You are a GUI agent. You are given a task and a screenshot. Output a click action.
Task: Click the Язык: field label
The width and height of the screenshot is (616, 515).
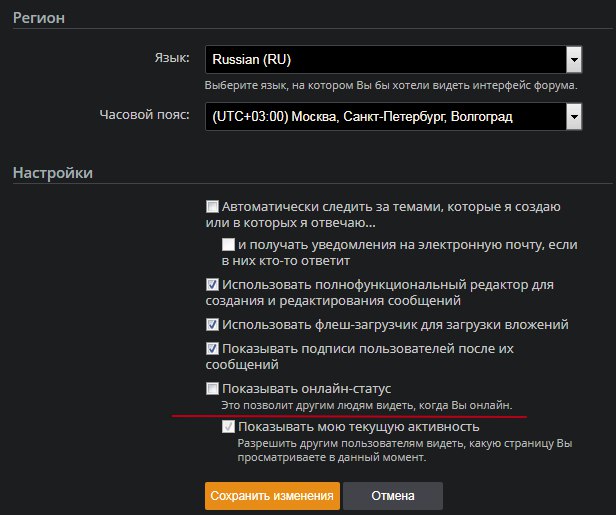tap(169, 60)
